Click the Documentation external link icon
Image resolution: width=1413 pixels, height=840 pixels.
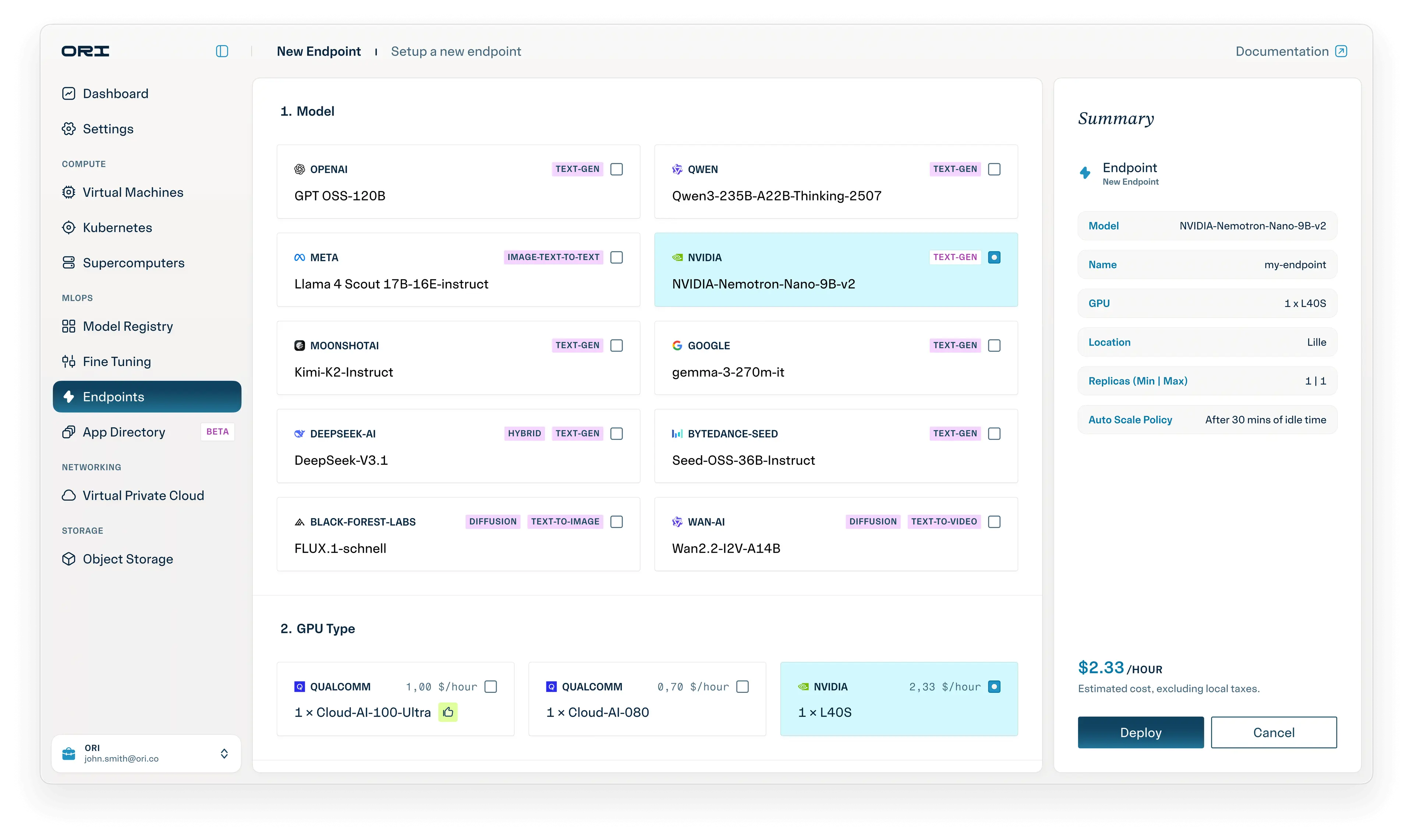1341,52
